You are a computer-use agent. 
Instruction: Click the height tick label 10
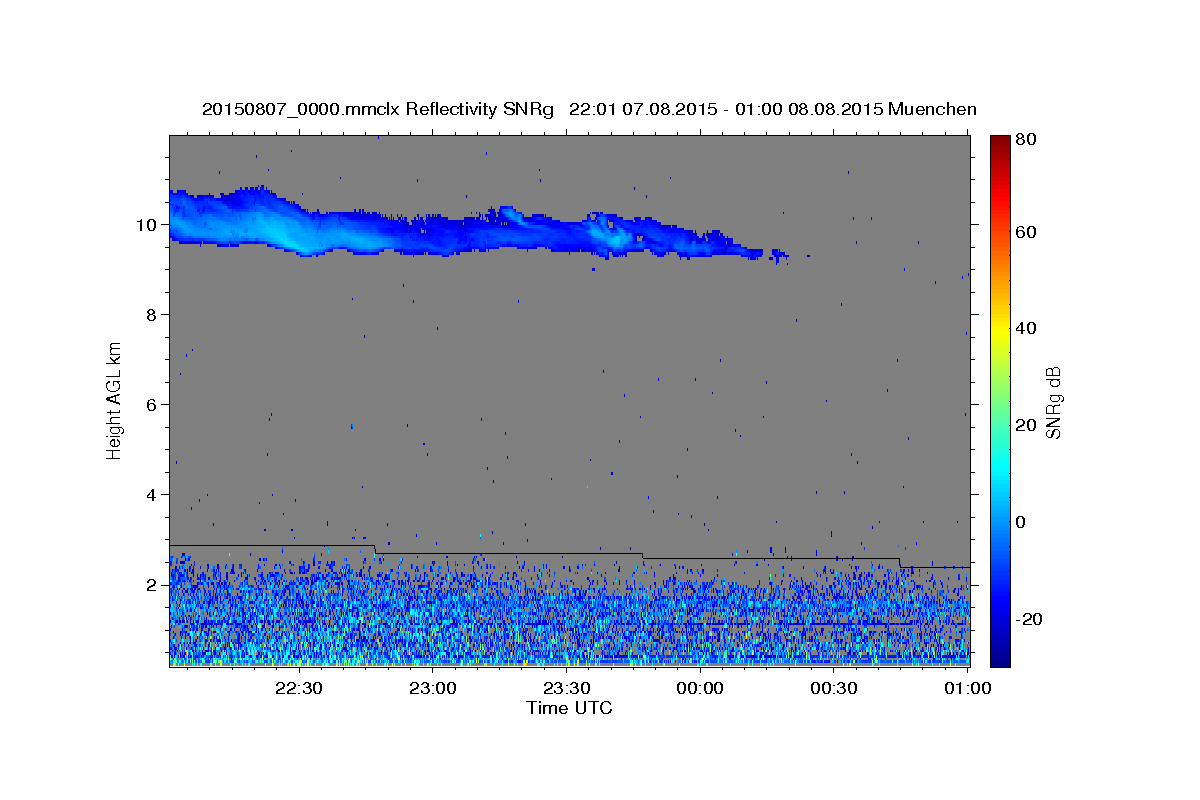(149, 225)
